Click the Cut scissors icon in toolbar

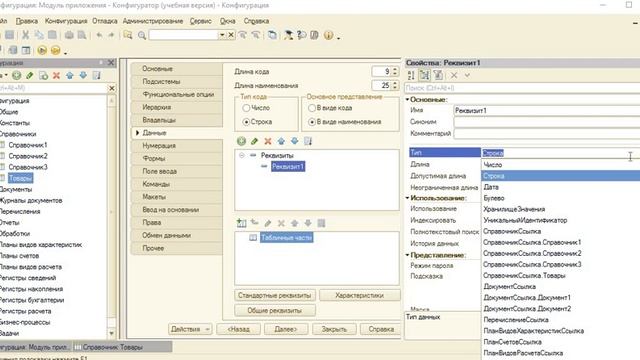(x=25, y=35)
